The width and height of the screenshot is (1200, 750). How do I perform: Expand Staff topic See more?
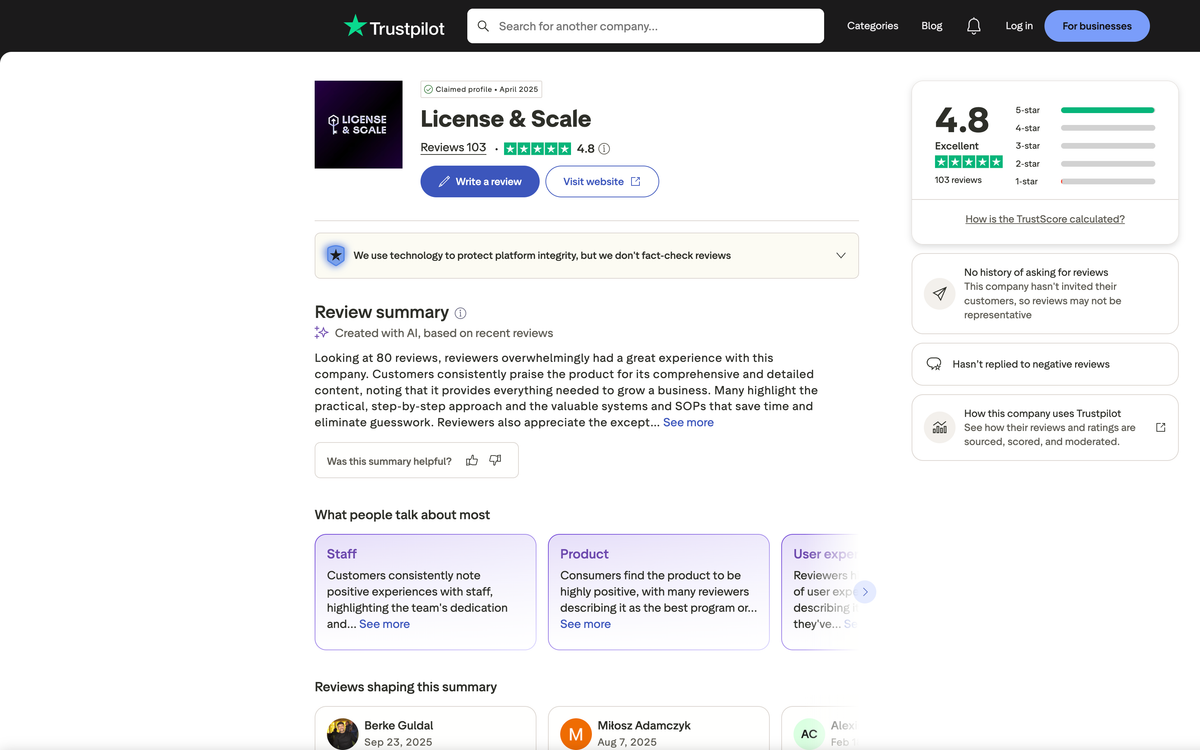[x=384, y=624]
